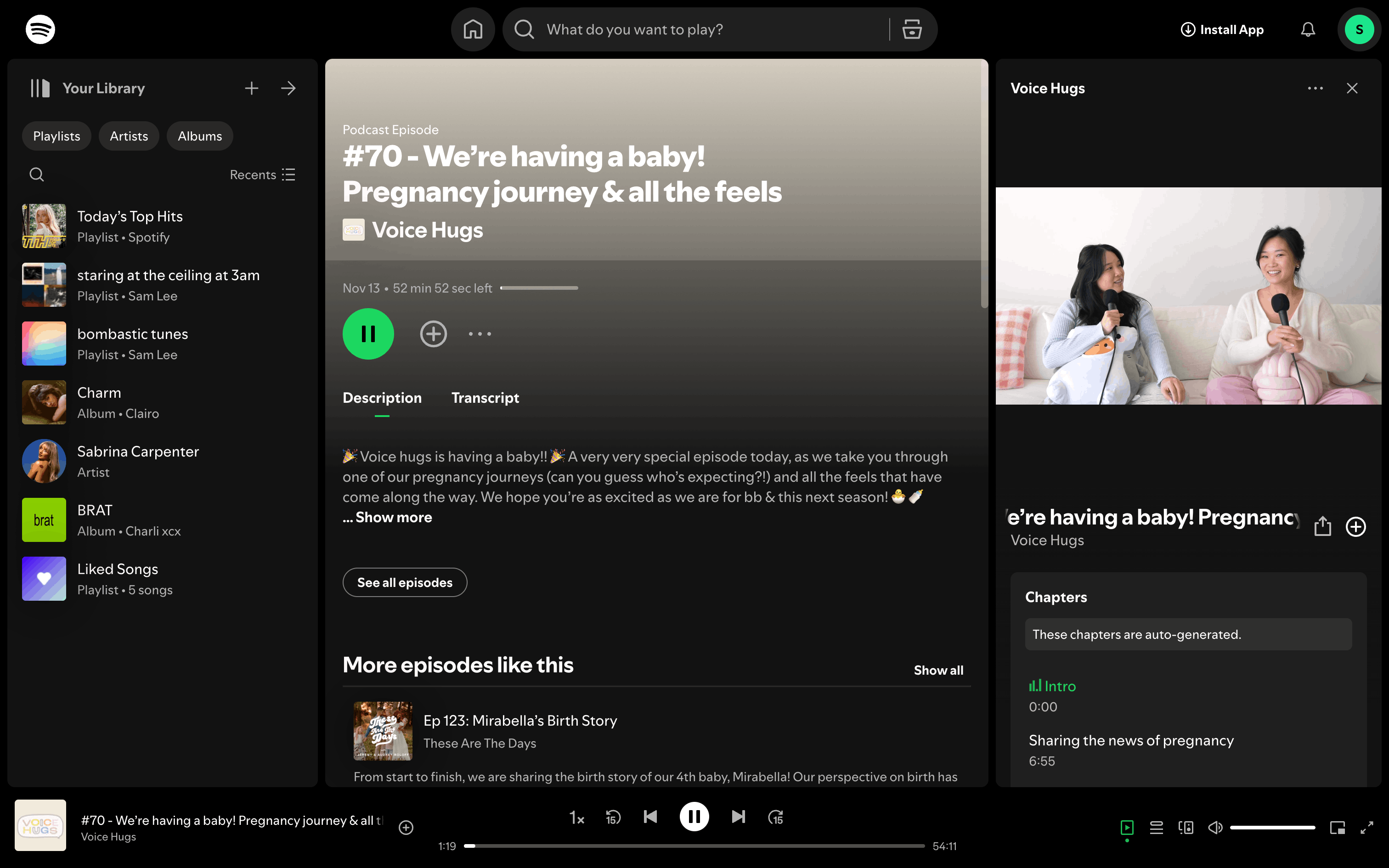Mute audio with the volume speaker icon
The width and height of the screenshot is (1389, 868).
pyautogui.click(x=1214, y=827)
